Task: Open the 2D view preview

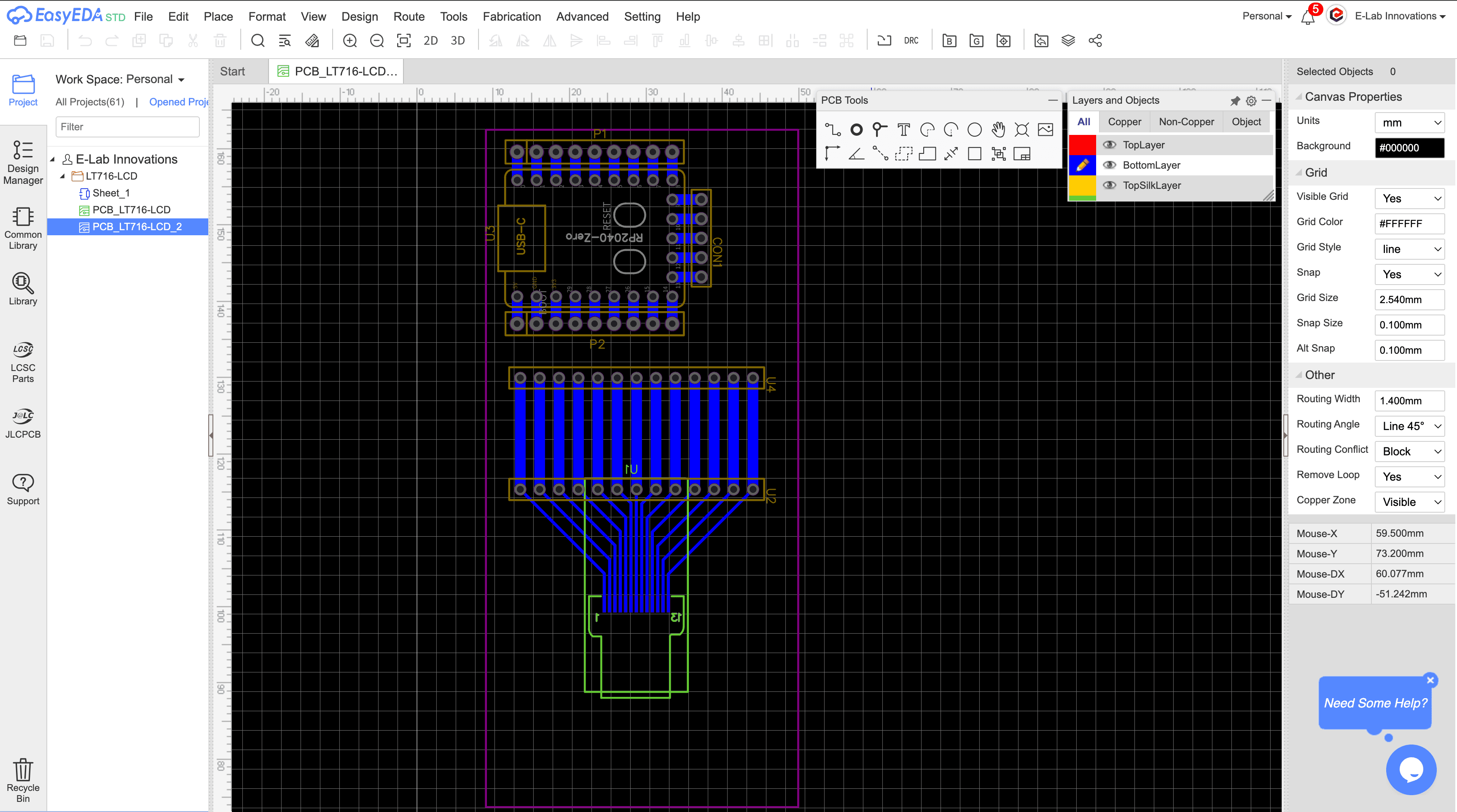Action: tap(430, 41)
